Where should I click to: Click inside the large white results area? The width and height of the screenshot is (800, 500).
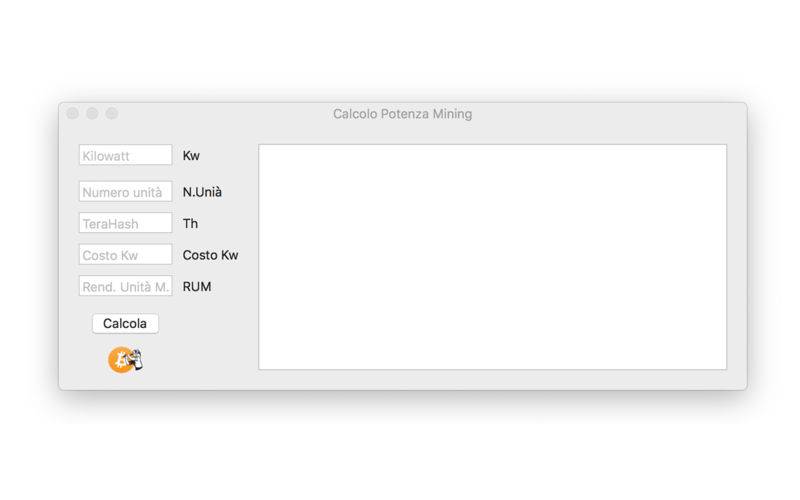(493, 257)
